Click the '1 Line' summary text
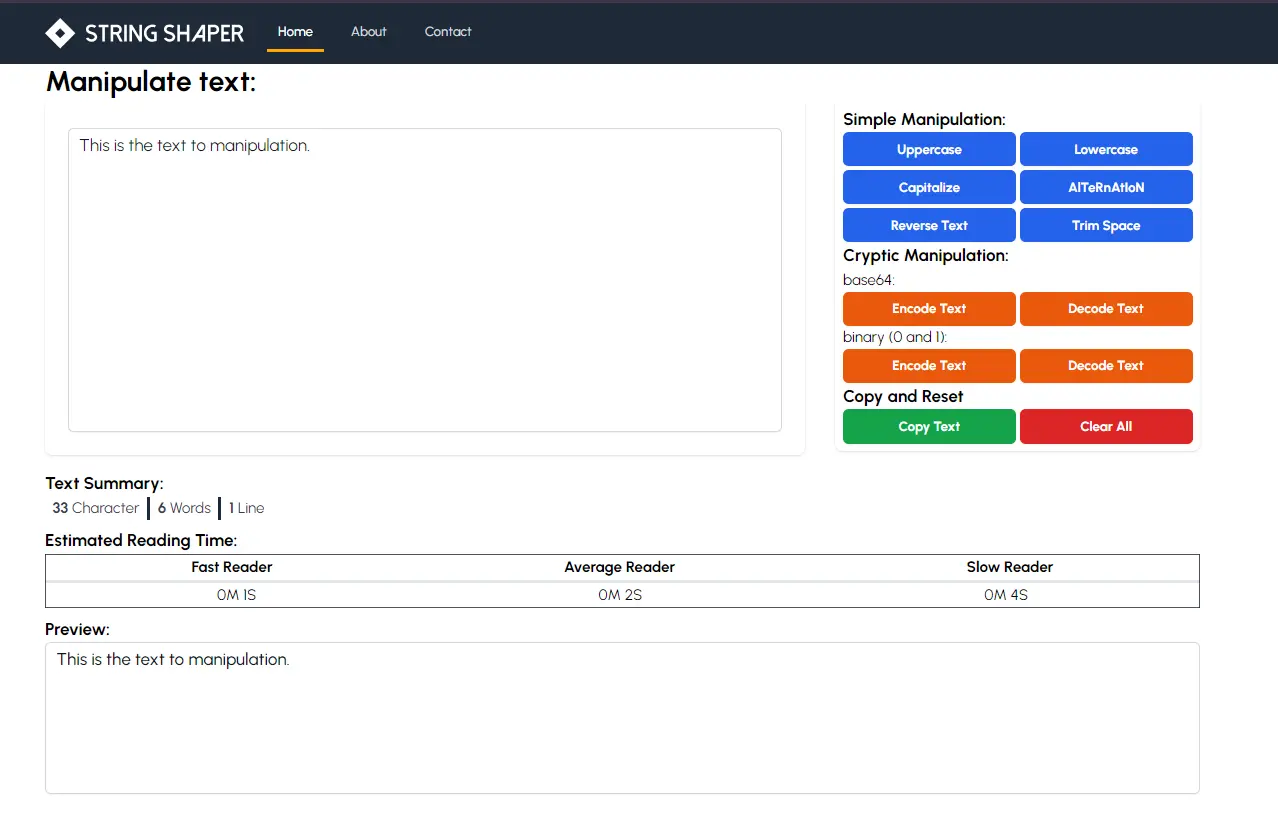 click(x=246, y=508)
